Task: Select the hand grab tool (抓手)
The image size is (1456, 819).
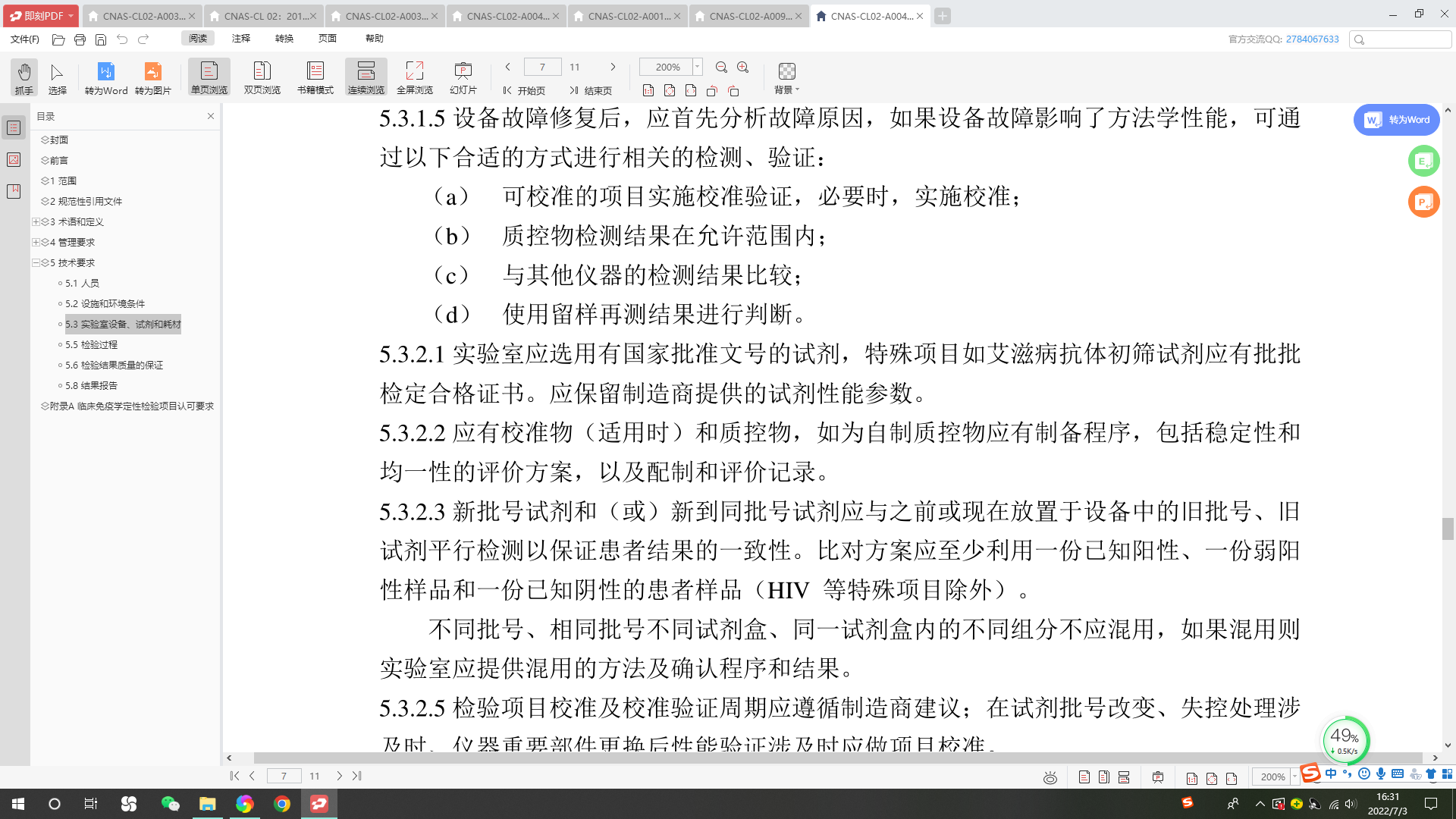Action: click(24, 77)
